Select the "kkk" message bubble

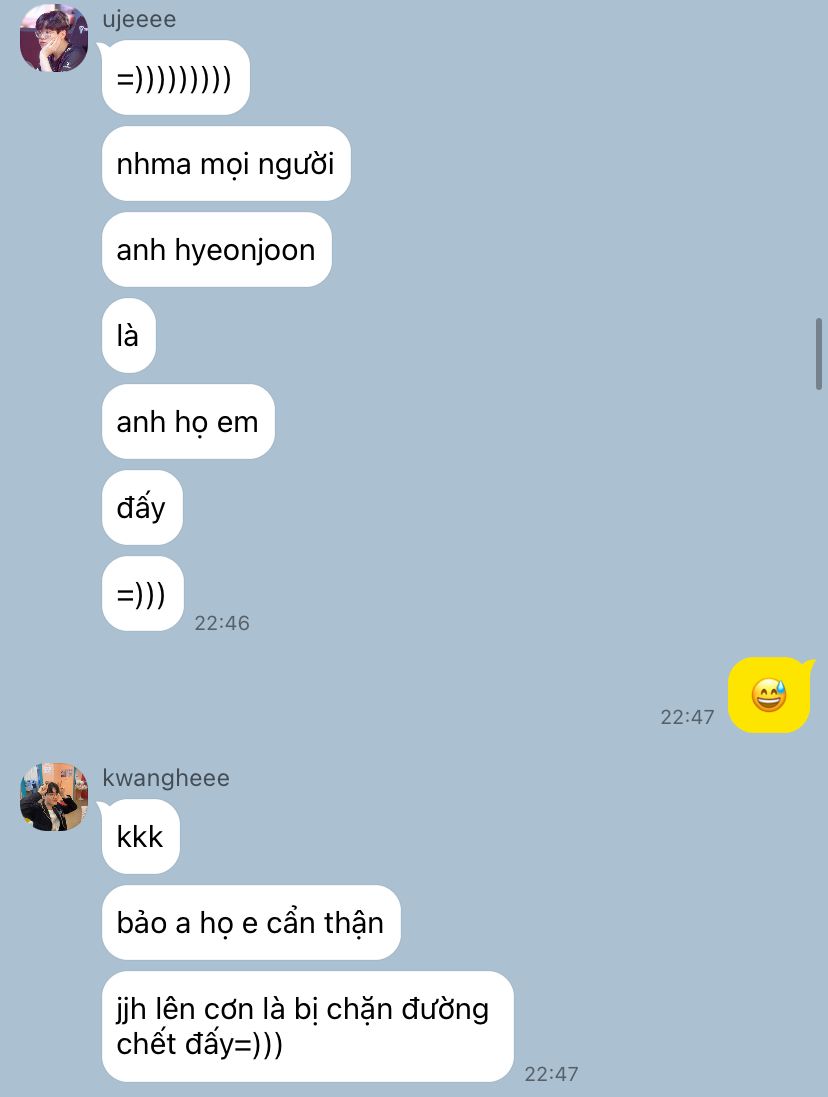[141, 837]
